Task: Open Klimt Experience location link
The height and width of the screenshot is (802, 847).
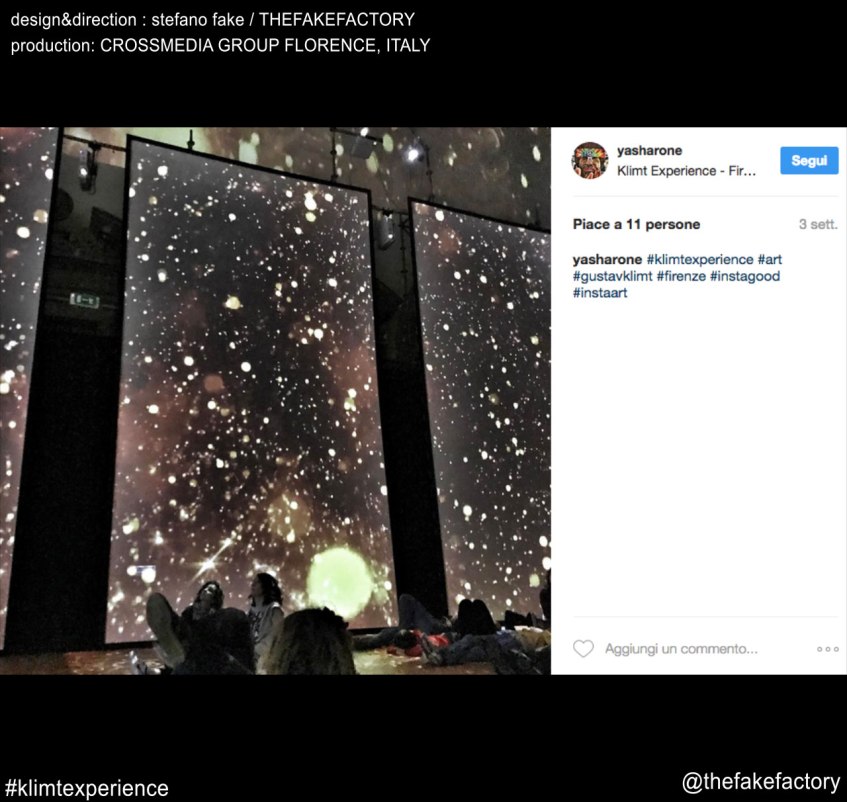Action: click(686, 171)
